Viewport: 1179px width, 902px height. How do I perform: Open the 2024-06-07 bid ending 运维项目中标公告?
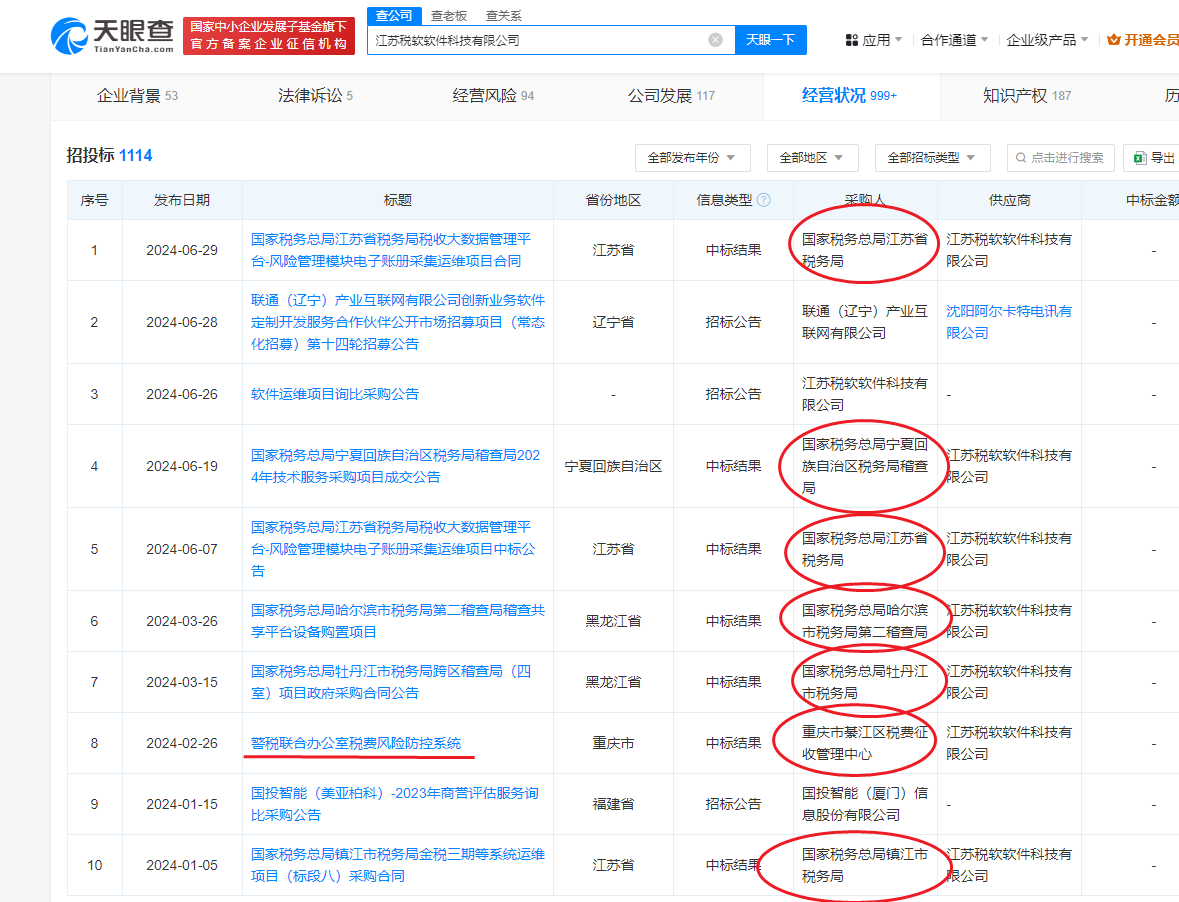point(393,549)
